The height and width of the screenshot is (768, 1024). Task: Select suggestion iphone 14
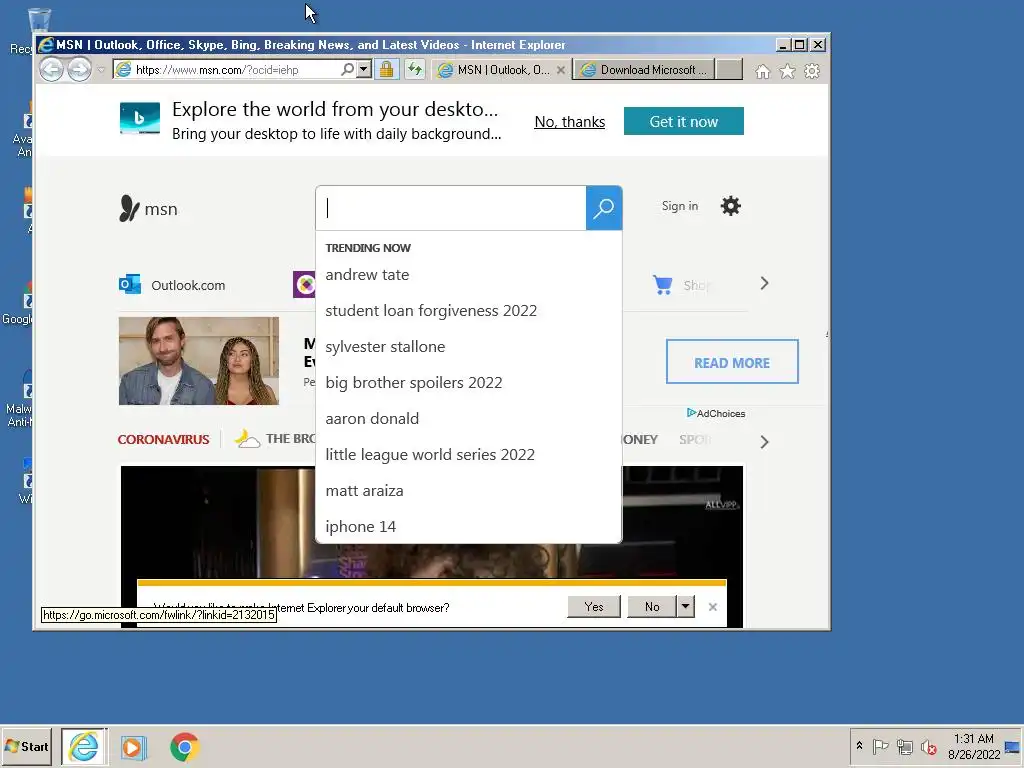pyautogui.click(x=360, y=526)
